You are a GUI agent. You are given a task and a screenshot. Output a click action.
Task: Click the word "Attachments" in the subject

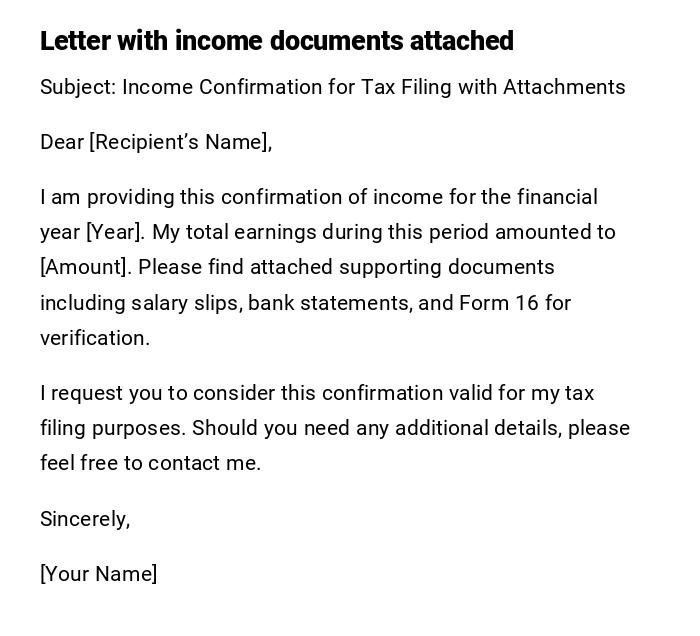pos(564,87)
